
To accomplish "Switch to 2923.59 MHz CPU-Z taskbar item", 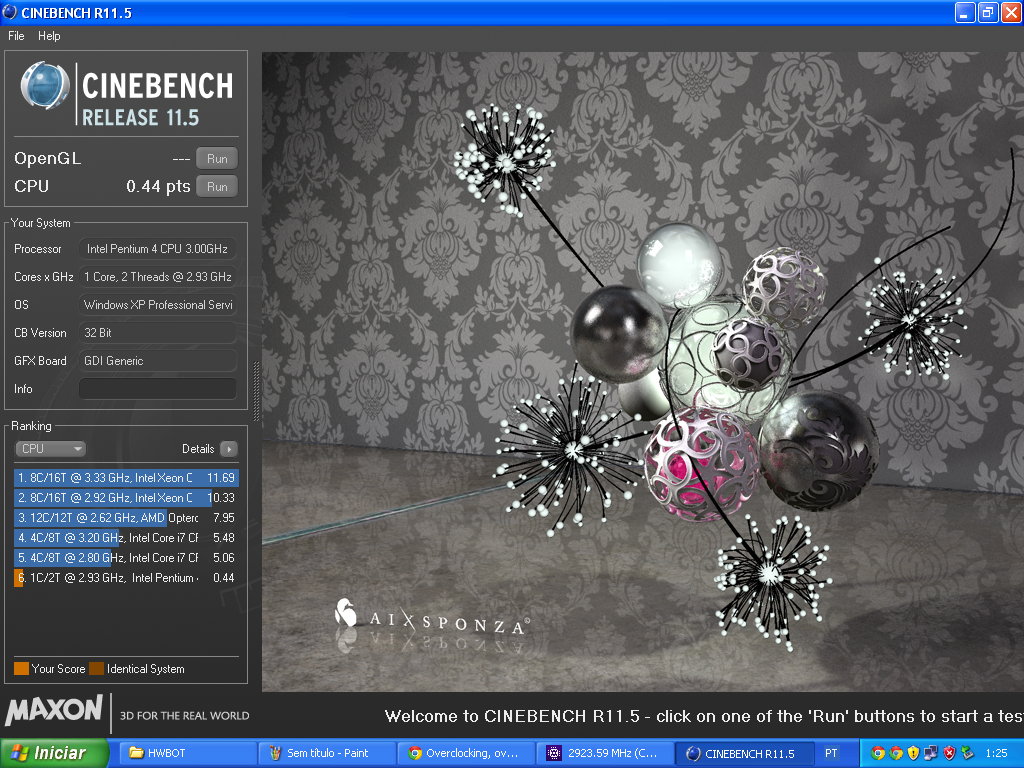I will (604, 753).
